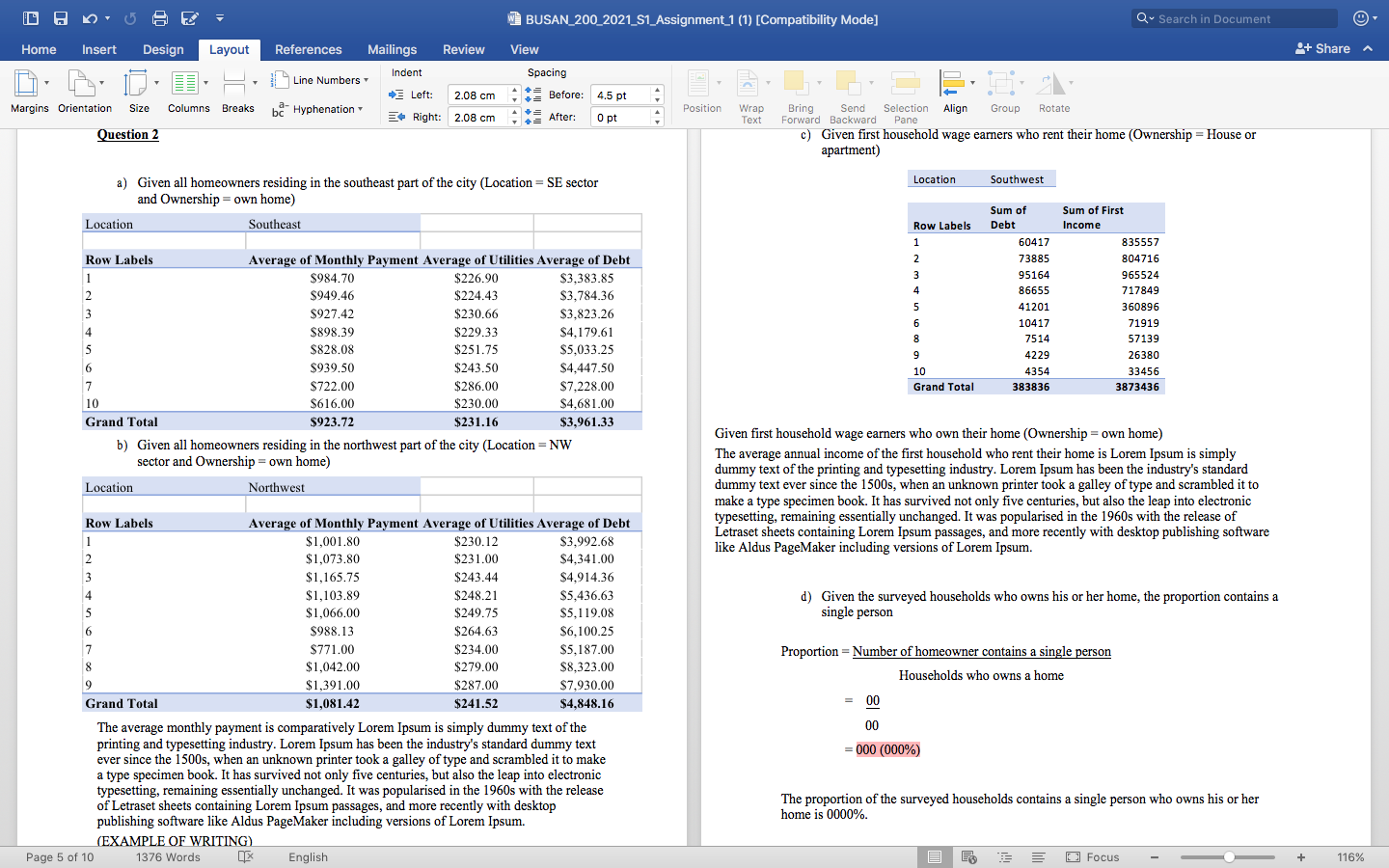Switch to the Home tab
Viewport: 1389px width, 868px height.
[39, 49]
